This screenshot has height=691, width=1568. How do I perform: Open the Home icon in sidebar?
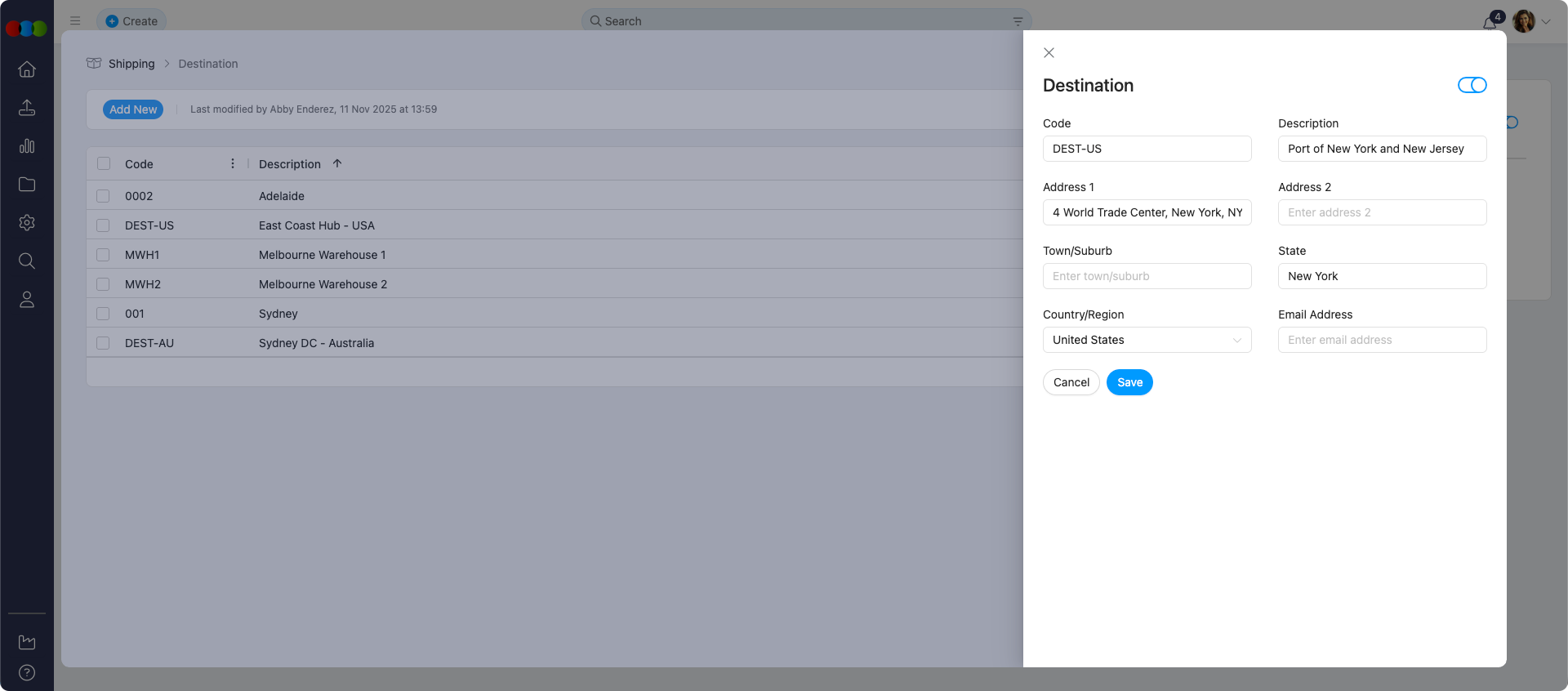point(27,69)
